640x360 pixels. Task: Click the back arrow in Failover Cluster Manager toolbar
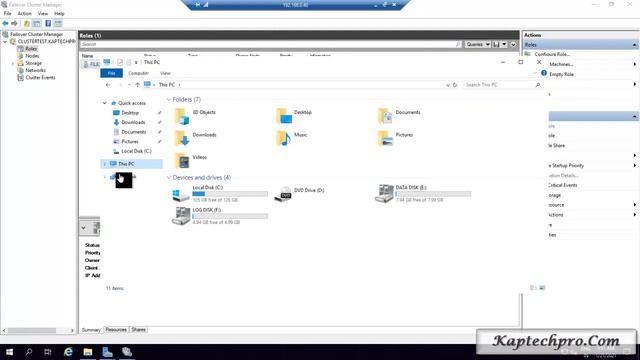[x=5, y=24]
